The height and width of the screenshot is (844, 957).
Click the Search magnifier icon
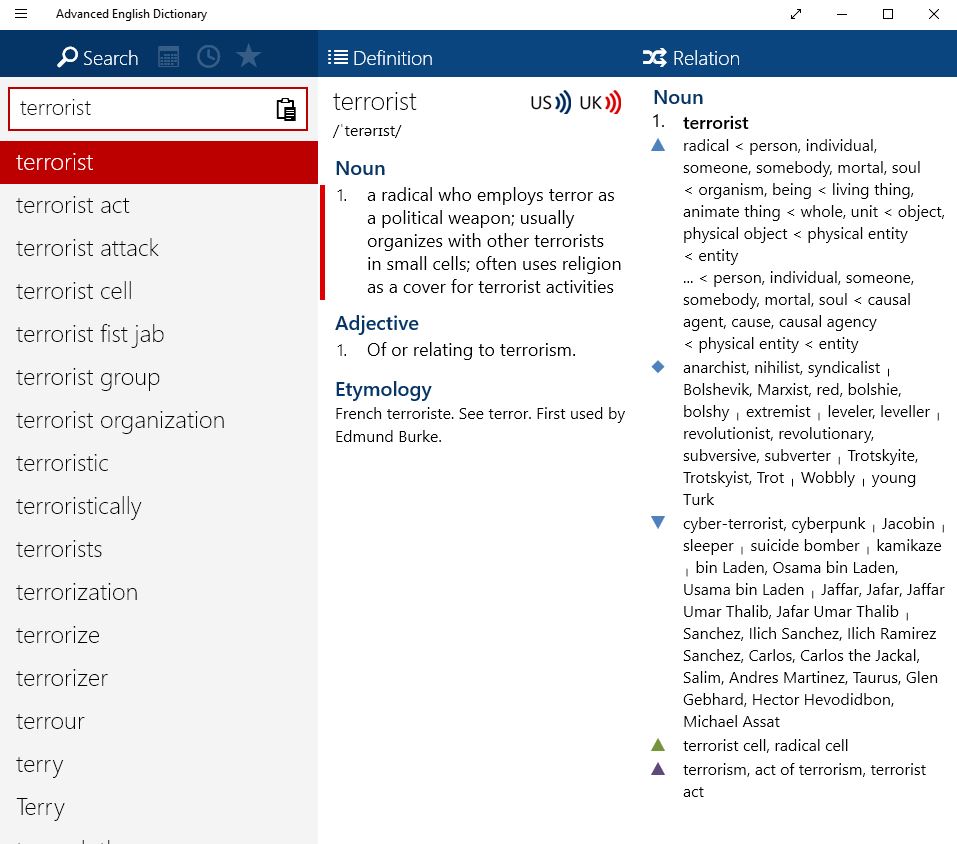(x=67, y=58)
